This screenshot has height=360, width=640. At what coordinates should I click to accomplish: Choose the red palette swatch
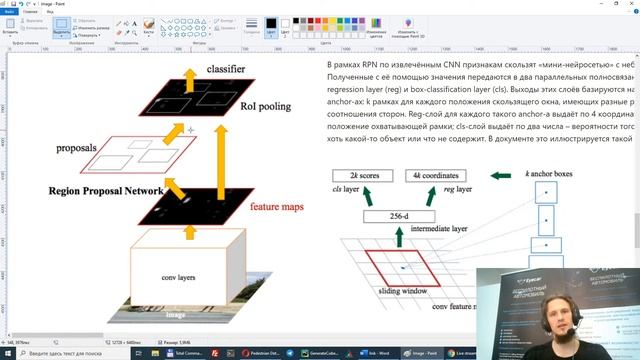tap(318, 20)
